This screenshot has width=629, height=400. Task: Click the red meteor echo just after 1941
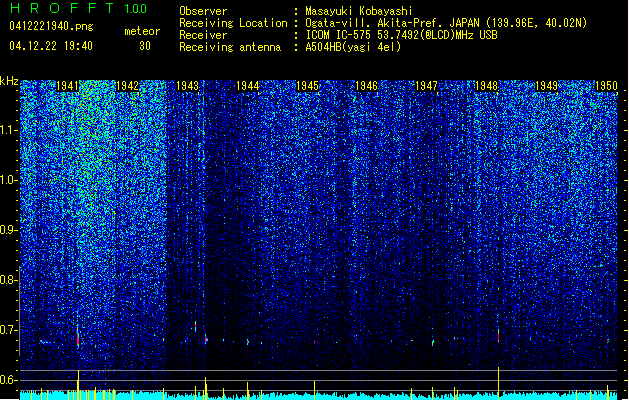[x=78, y=337]
